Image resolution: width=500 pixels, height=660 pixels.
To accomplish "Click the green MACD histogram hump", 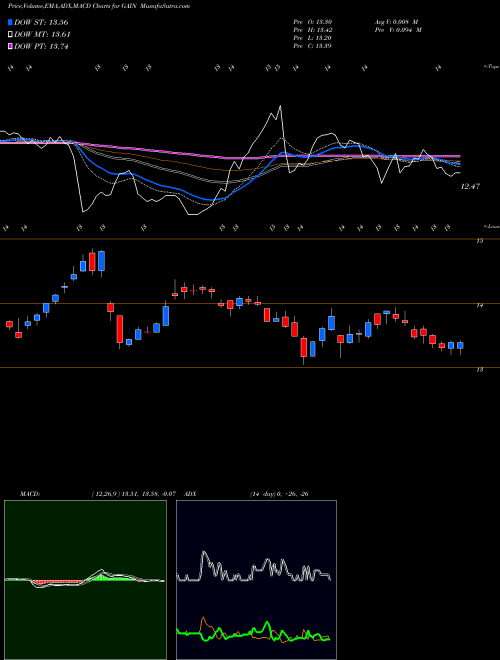I will point(104,577).
